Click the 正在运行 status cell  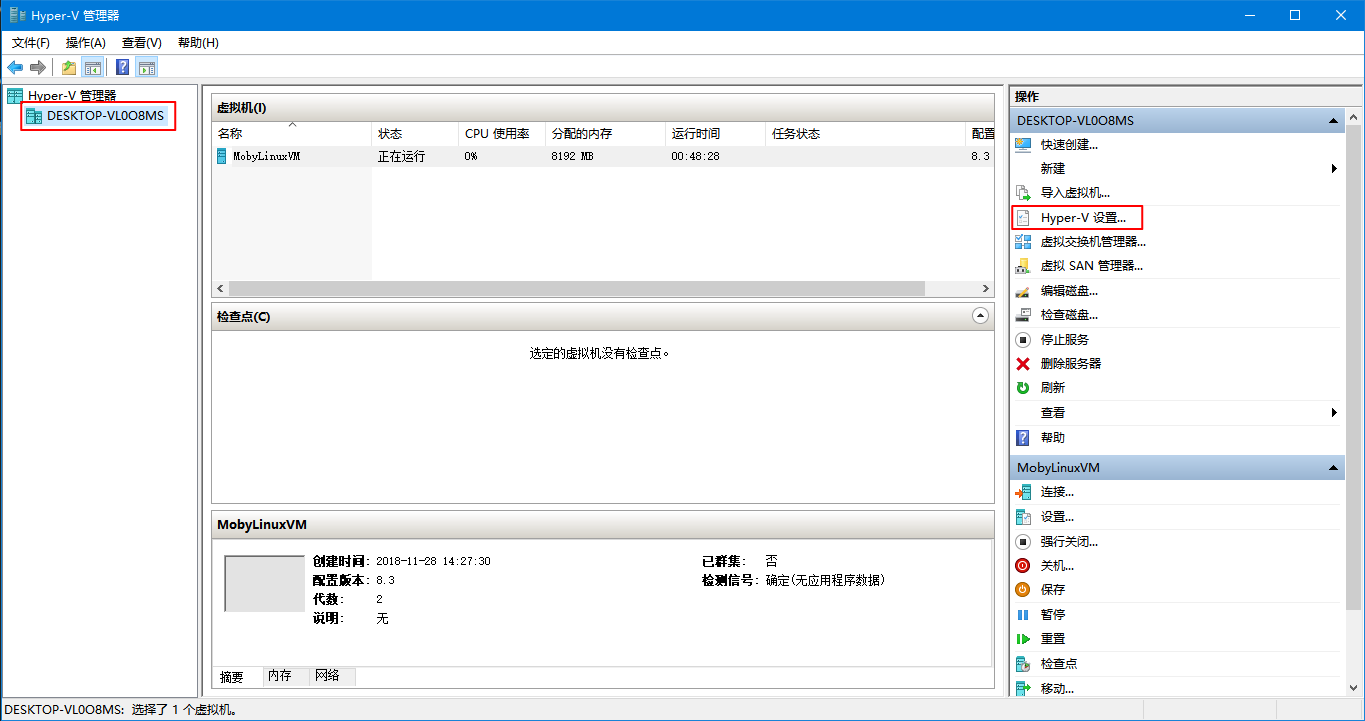(401, 156)
